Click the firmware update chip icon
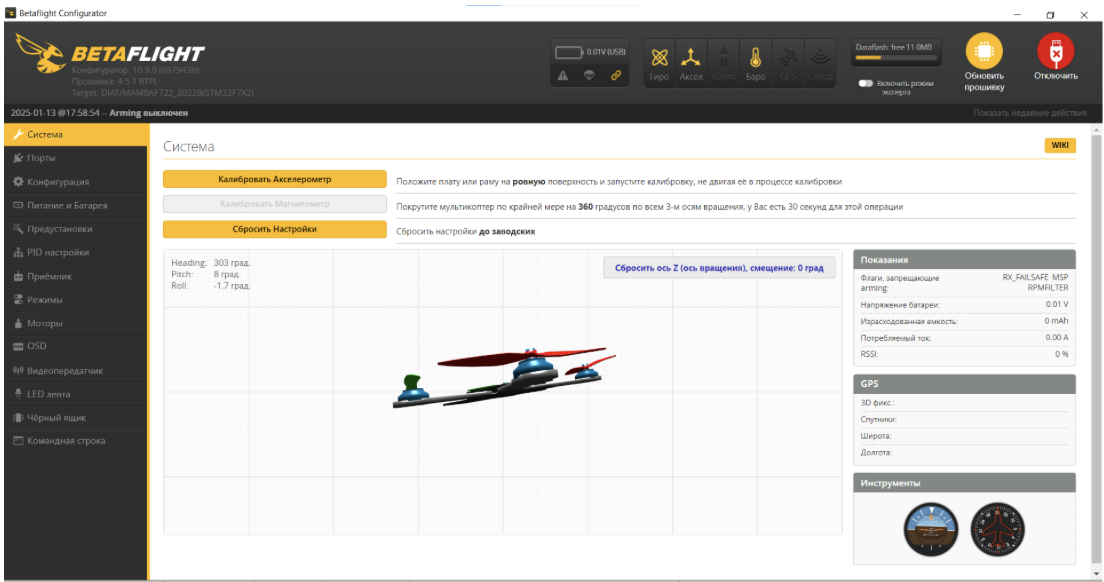This screenshot has width=1104, height=582. 983,51
